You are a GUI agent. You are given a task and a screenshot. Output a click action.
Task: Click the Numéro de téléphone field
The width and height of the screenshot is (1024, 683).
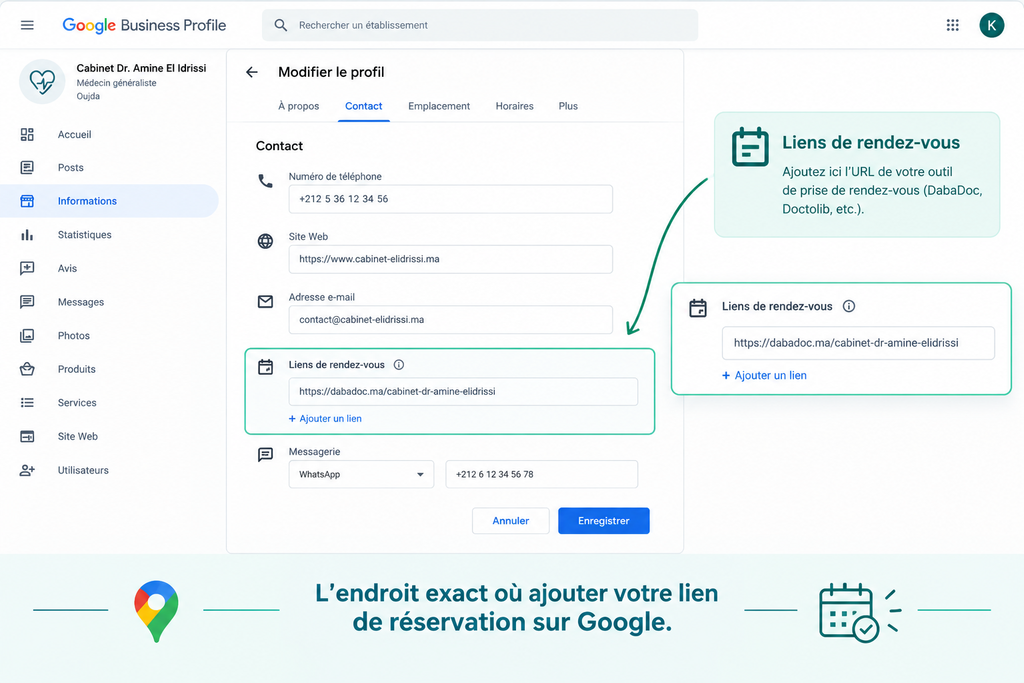[x=451, y=199]
